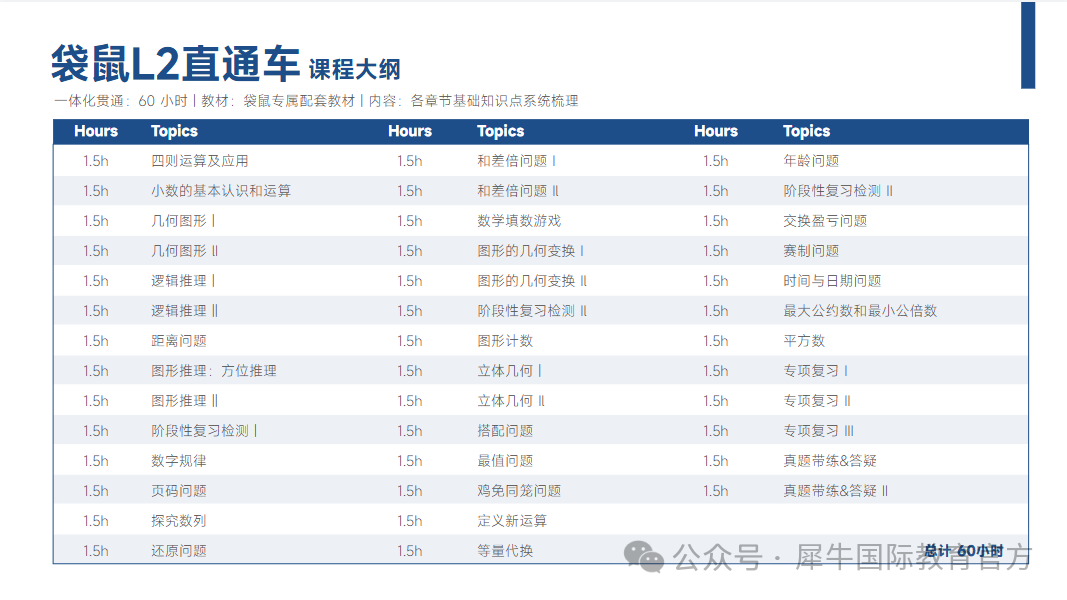Click the 和差倍问题 II topic
The width and height of the screenshot is (1067, 600).
coord(518,191)
